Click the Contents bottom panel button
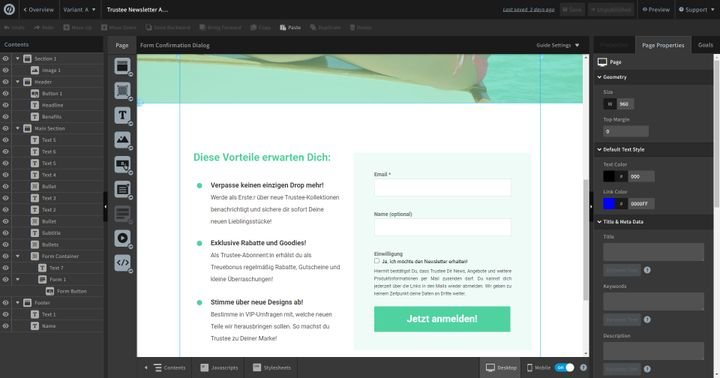Image resolution: width=720 pixels, height=378 pixels. 169,367
